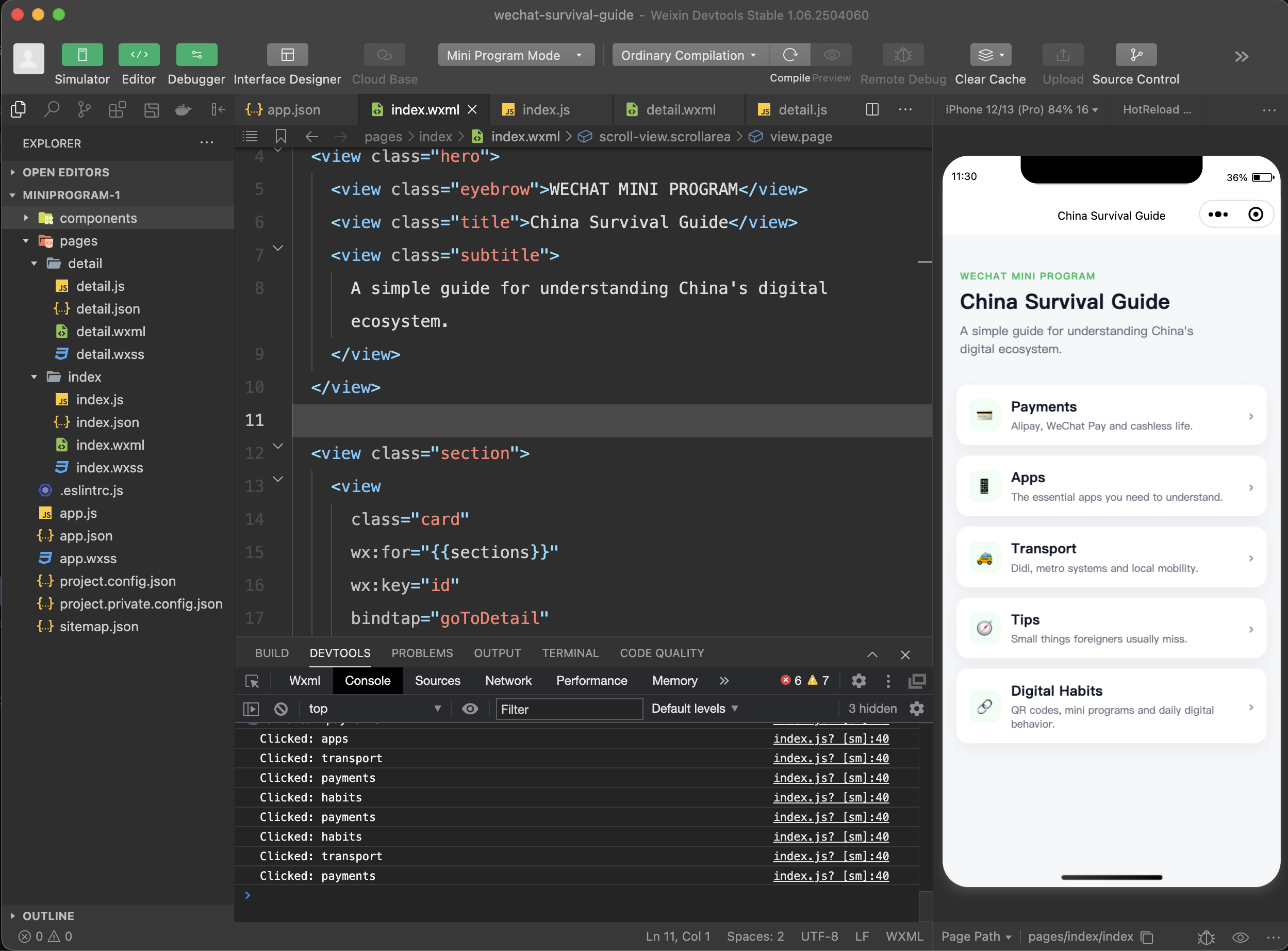Viewport: 1288px width, 951px height.
Task: Open the Ordinary Compilation dropdown
Action: point(688,55)
